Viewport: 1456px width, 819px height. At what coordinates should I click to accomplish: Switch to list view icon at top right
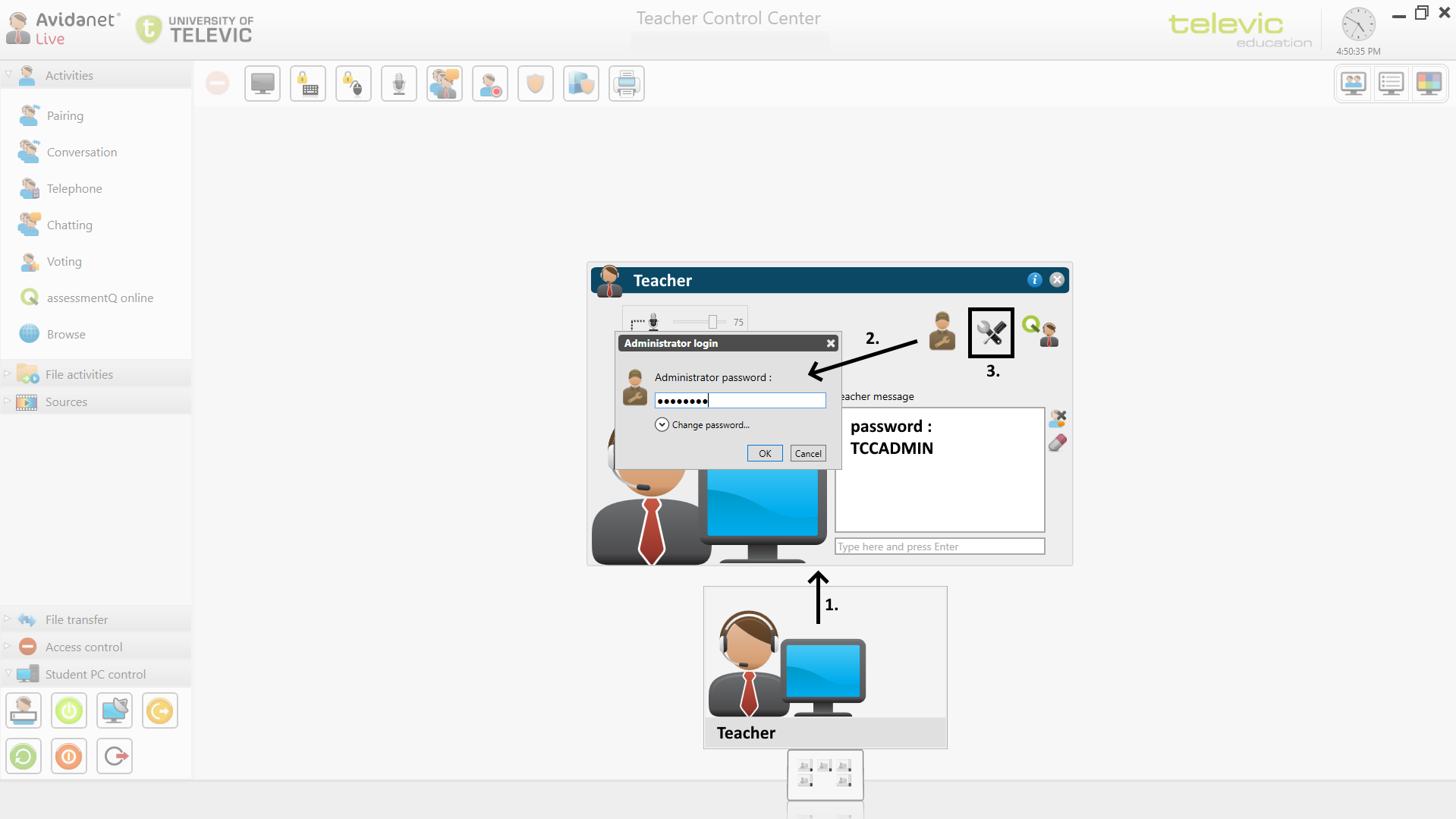[1392, 83]
